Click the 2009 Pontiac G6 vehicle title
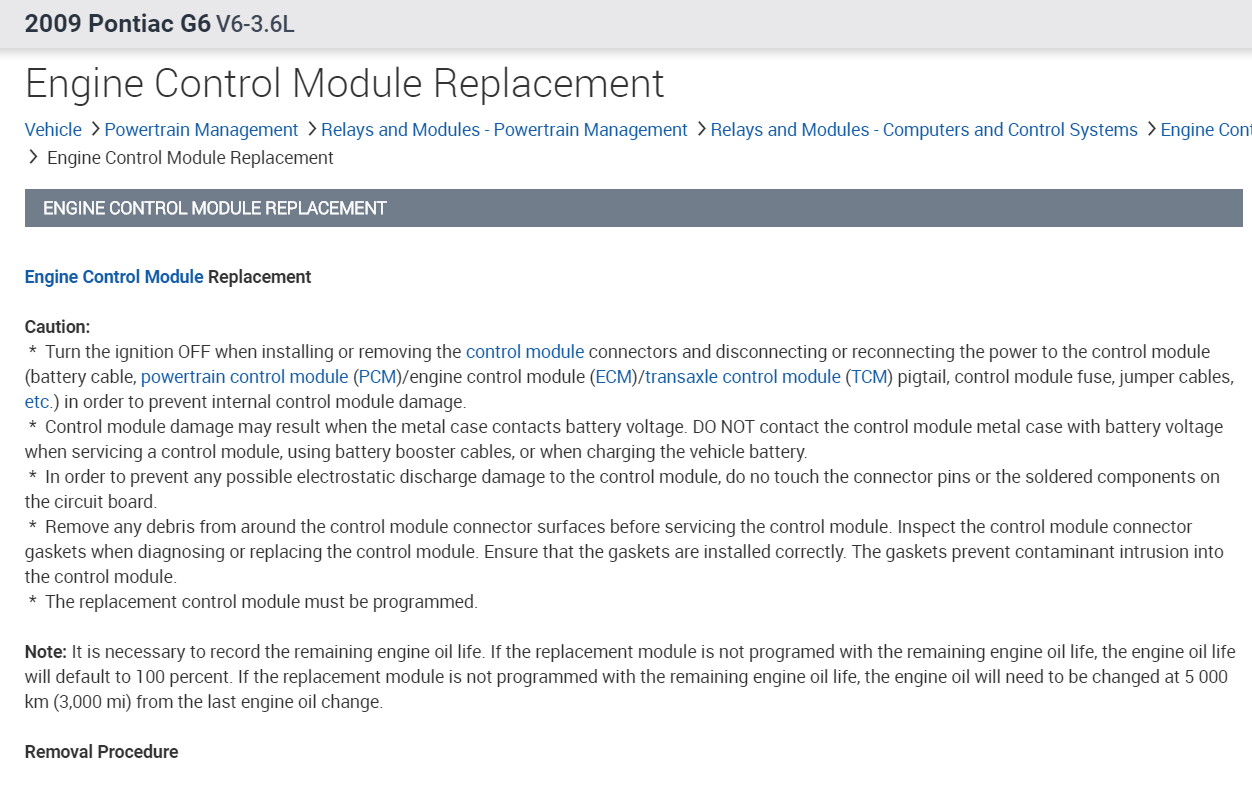 click(118, 24)
